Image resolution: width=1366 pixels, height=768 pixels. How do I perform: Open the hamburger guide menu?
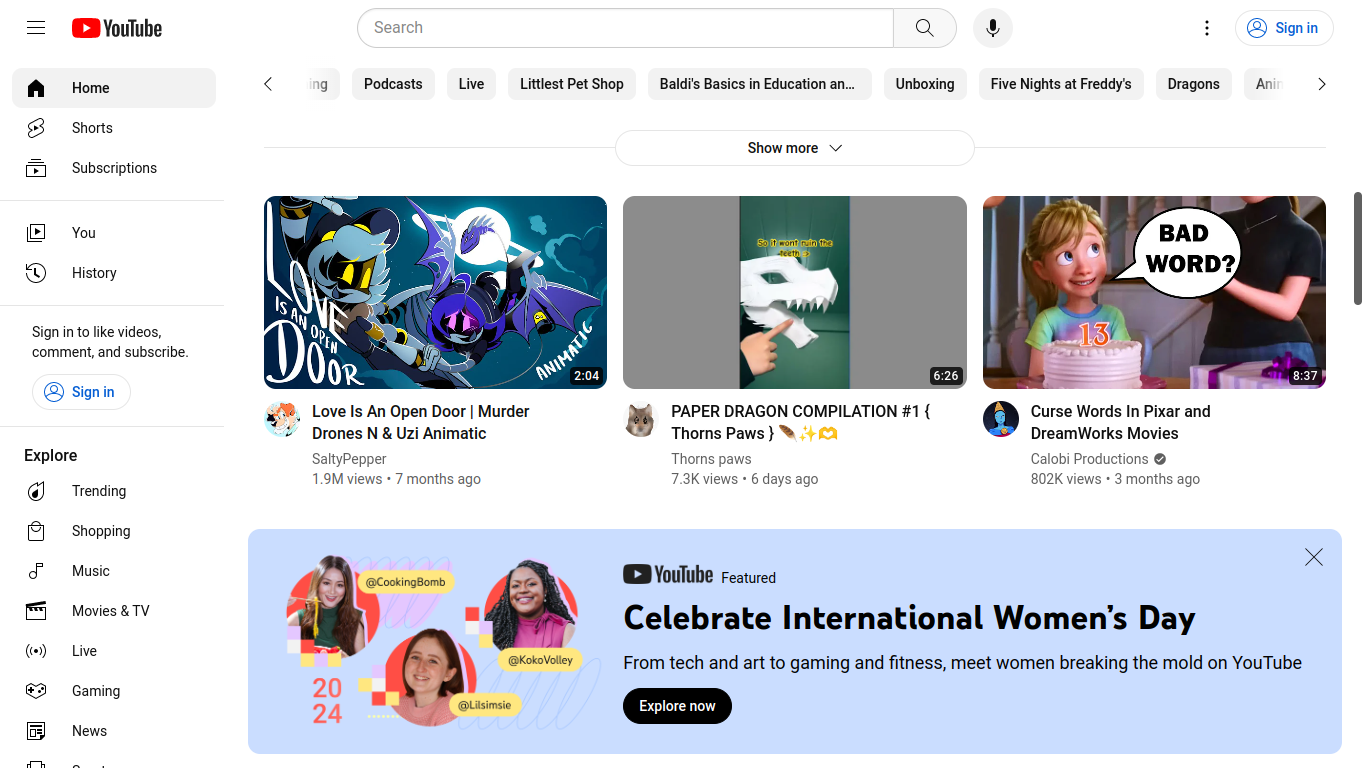pyautogui.click(x=36, y=28)
